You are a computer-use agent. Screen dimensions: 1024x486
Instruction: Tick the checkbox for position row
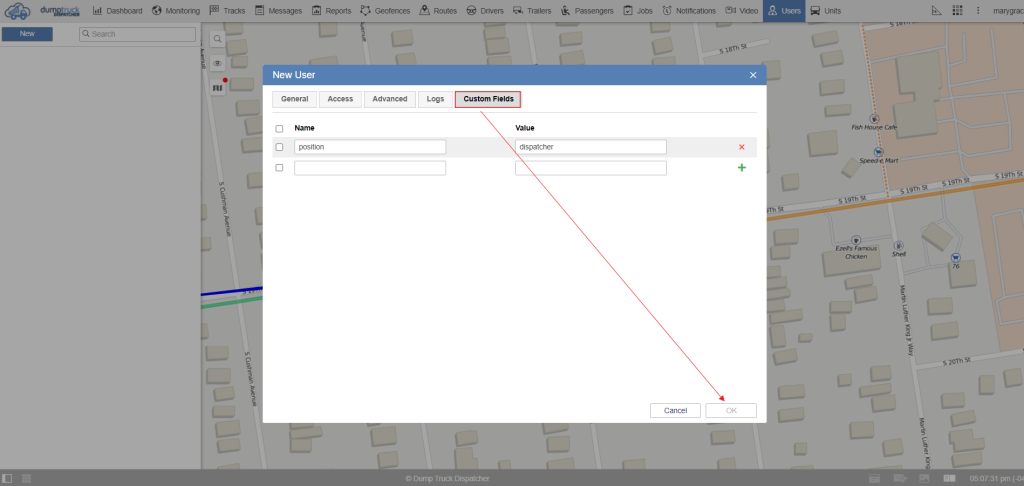[279, 147]
